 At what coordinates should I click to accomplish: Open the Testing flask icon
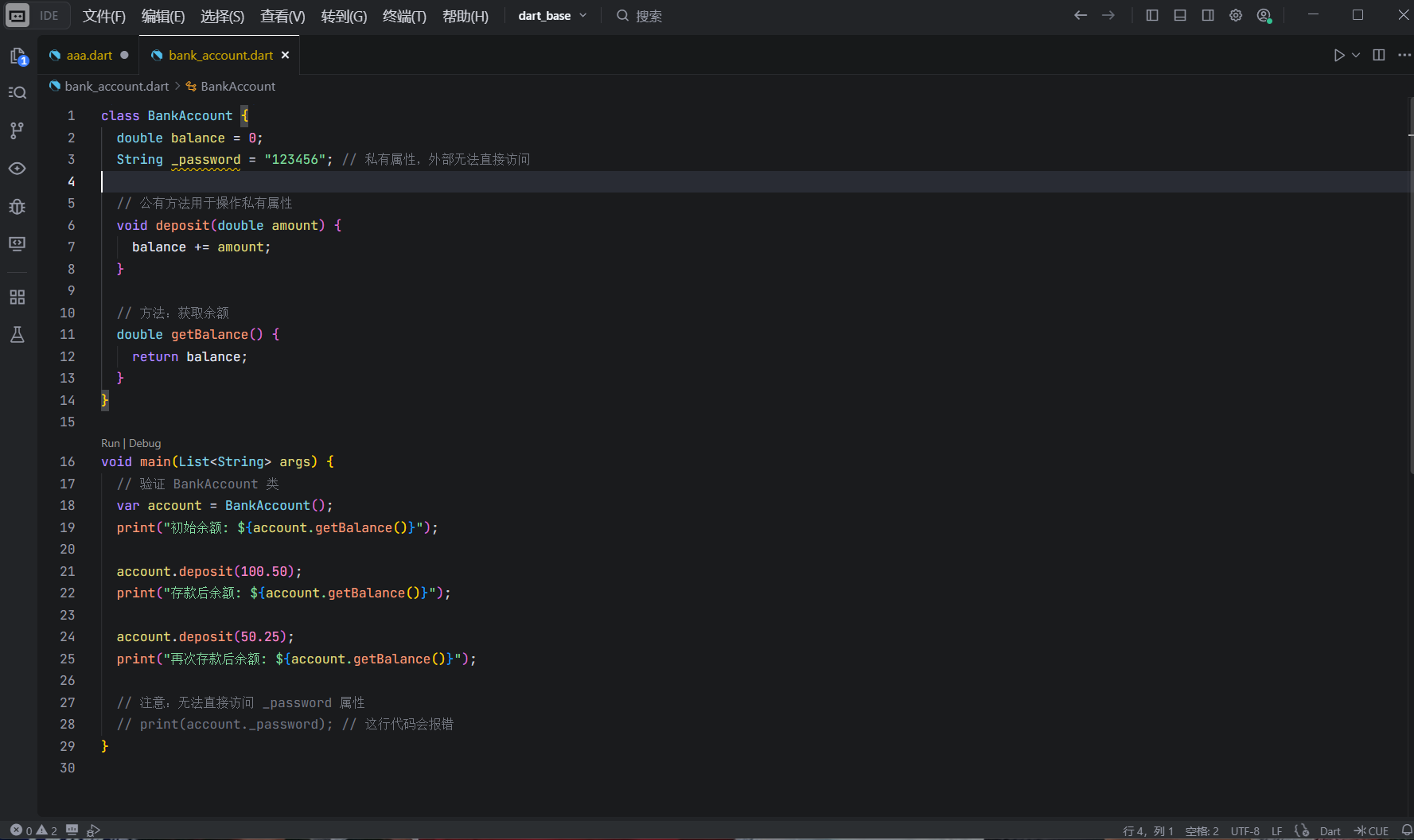pos(18,335)
